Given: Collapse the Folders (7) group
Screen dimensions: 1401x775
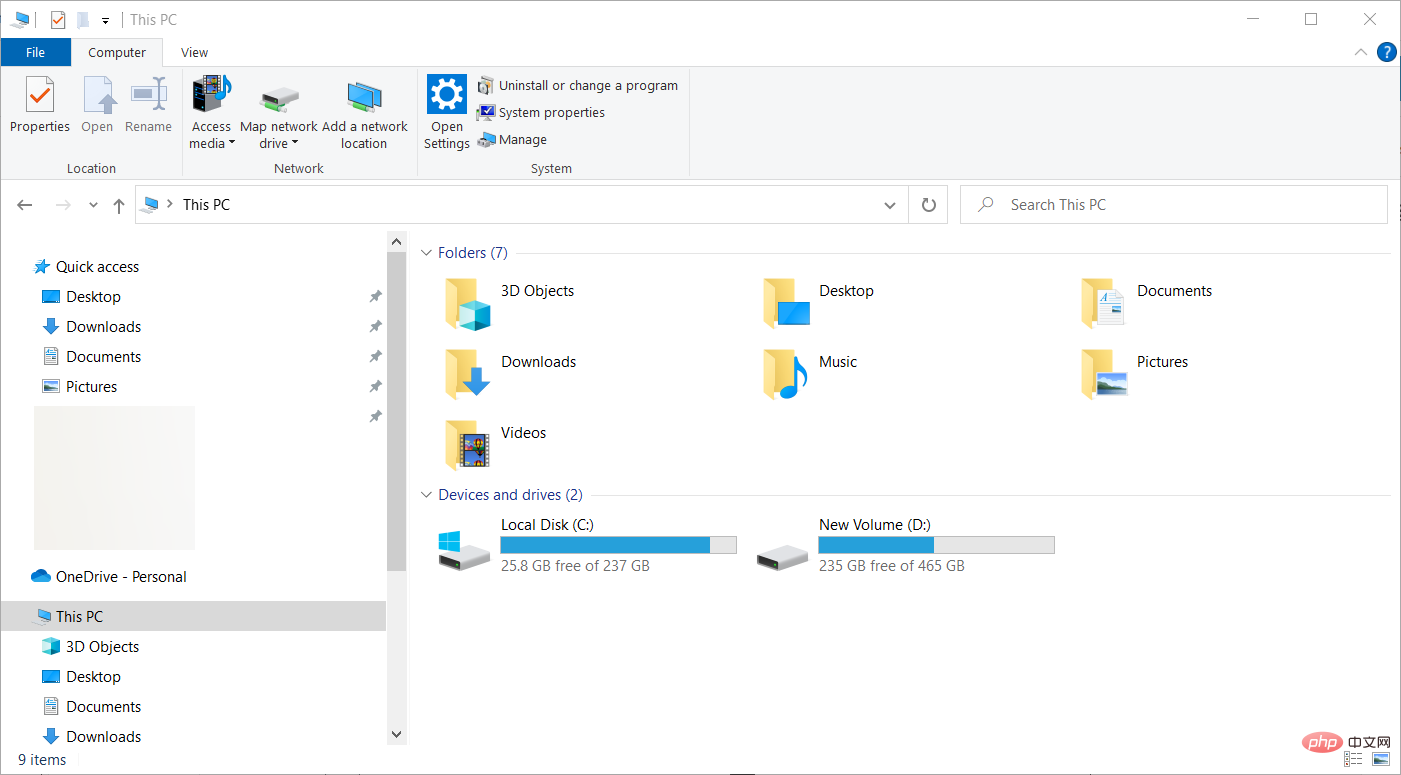Looking at the screenshot, I should tap(426, 254).
